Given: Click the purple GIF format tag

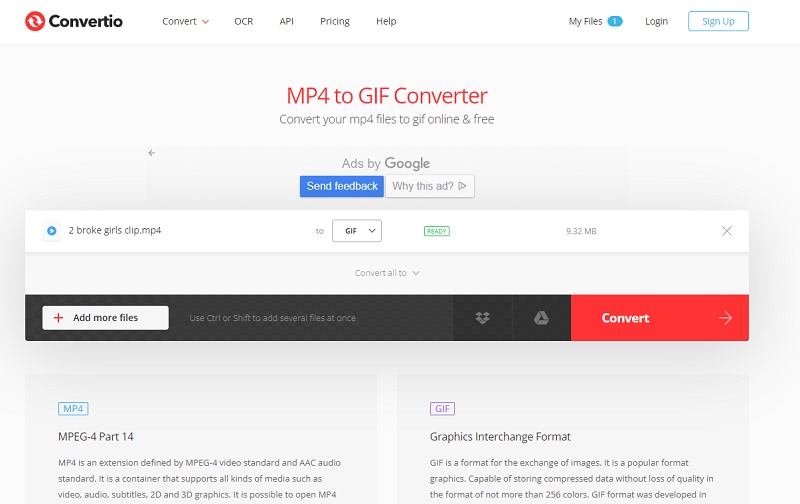Looking at the screenshot, I should pos(442,409).
